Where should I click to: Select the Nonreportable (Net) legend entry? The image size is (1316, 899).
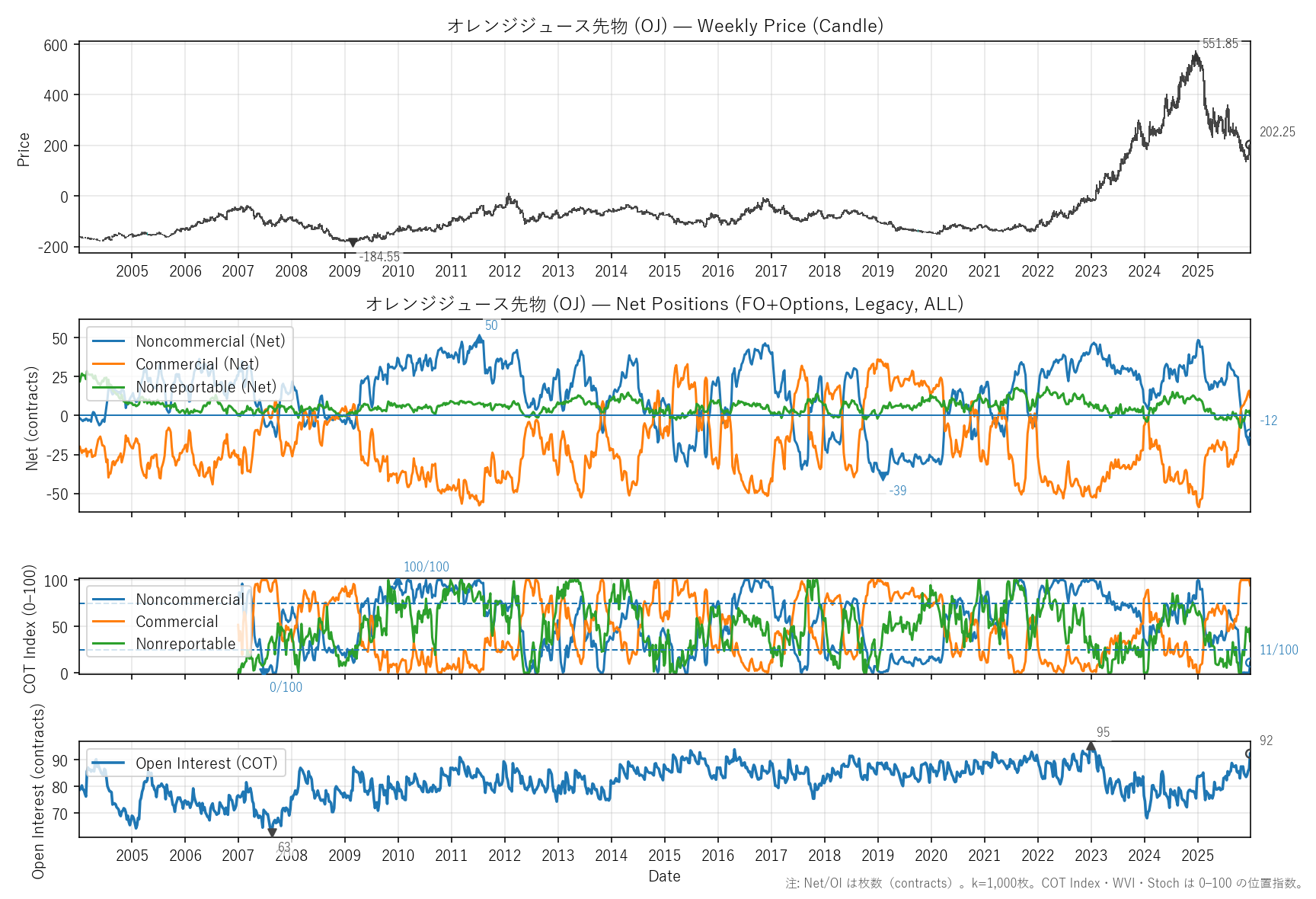(206, 387)
